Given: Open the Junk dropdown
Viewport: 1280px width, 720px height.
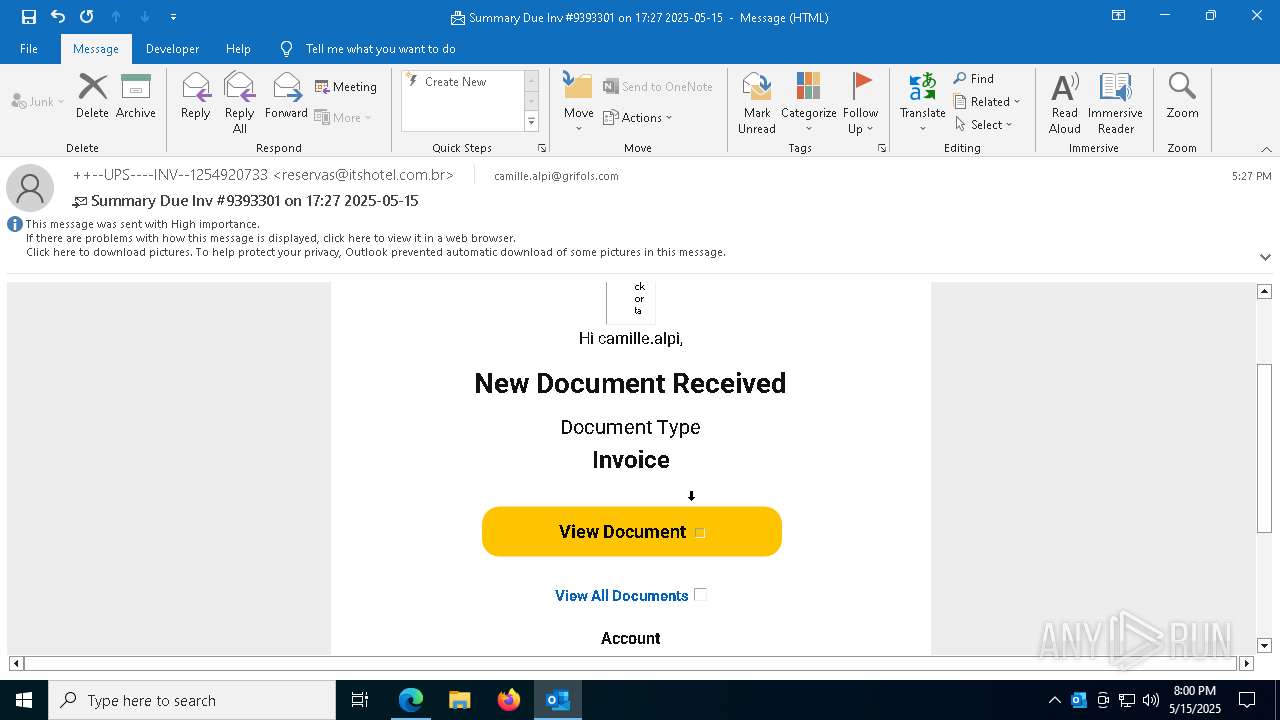Looking at the screenshot, I should (x=38, y=101).
